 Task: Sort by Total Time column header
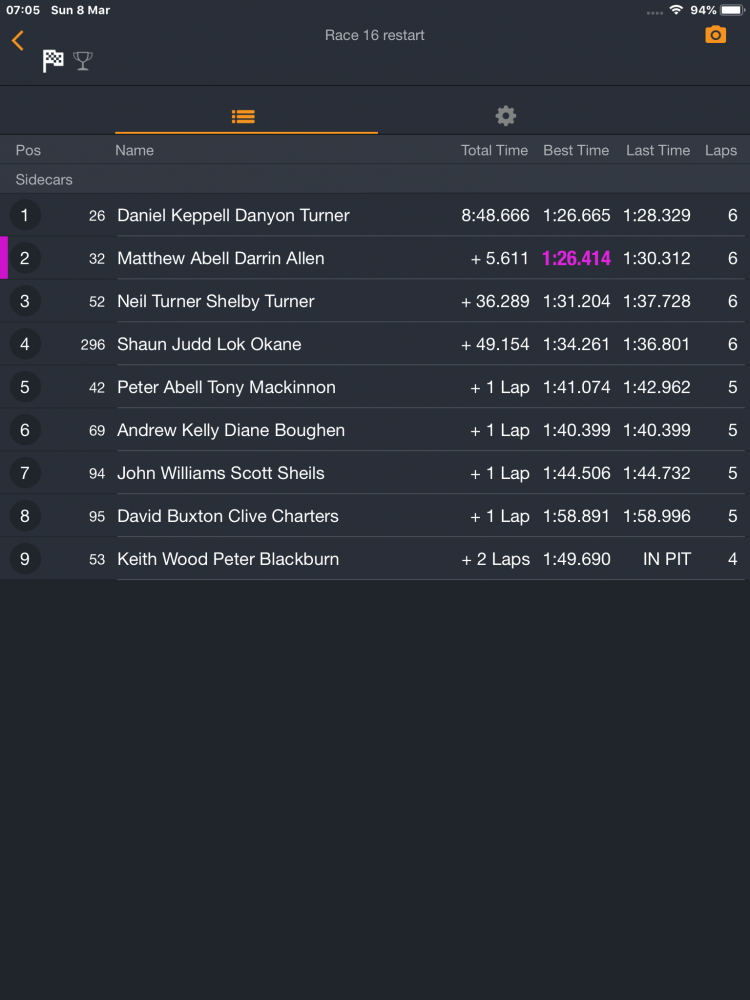494,150
